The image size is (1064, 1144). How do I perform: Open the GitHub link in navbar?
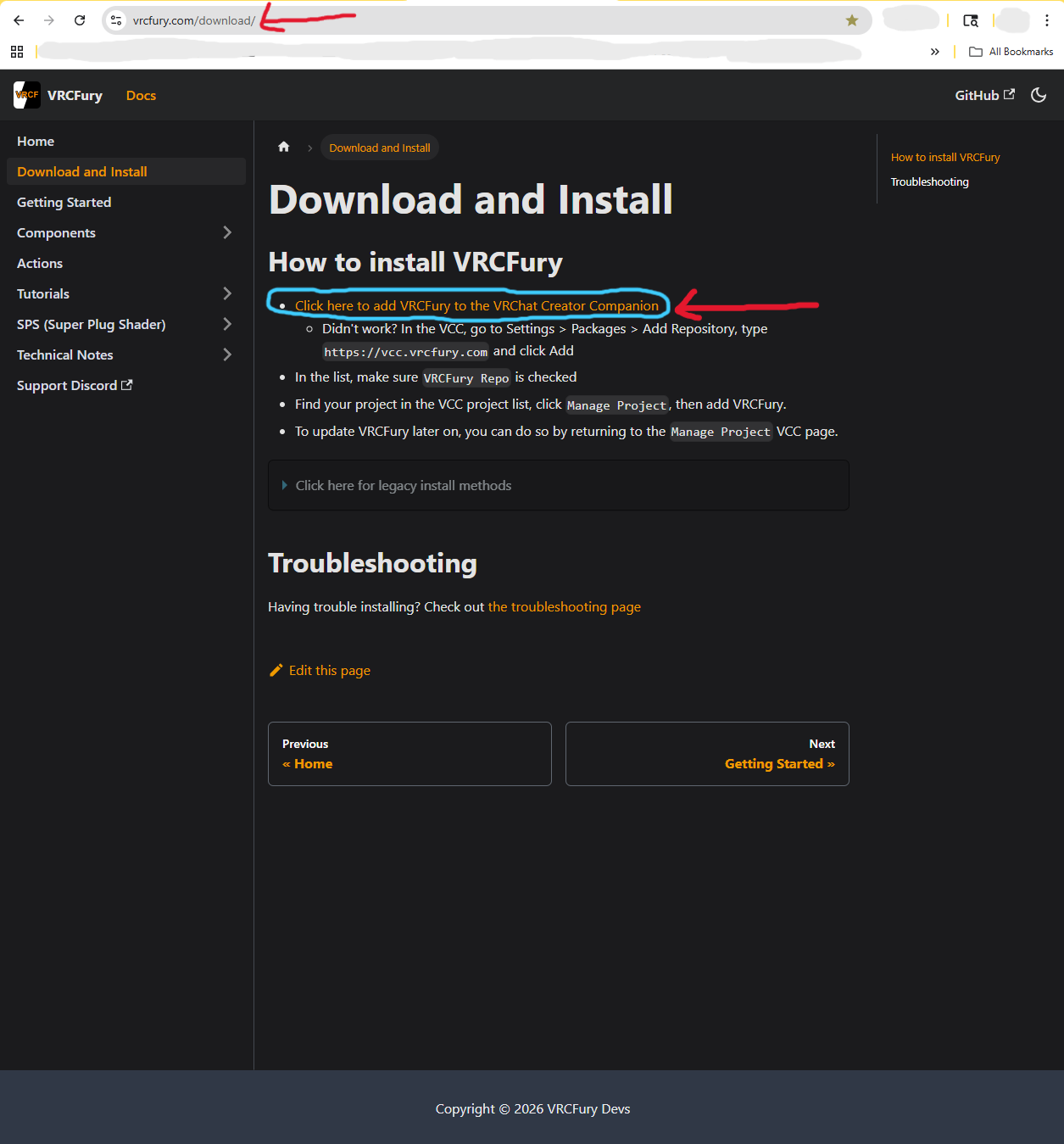[x=984, y=95]
